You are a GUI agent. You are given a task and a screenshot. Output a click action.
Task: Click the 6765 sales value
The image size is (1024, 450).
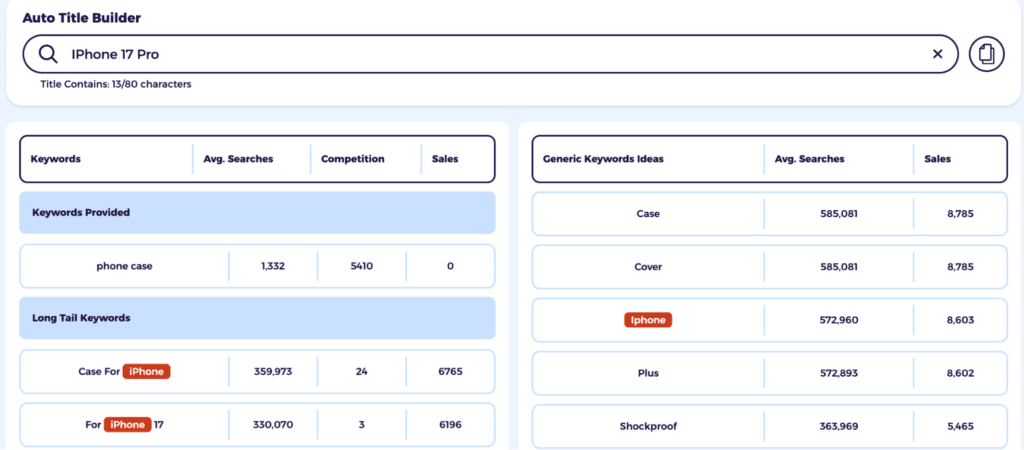pos(451,372)
